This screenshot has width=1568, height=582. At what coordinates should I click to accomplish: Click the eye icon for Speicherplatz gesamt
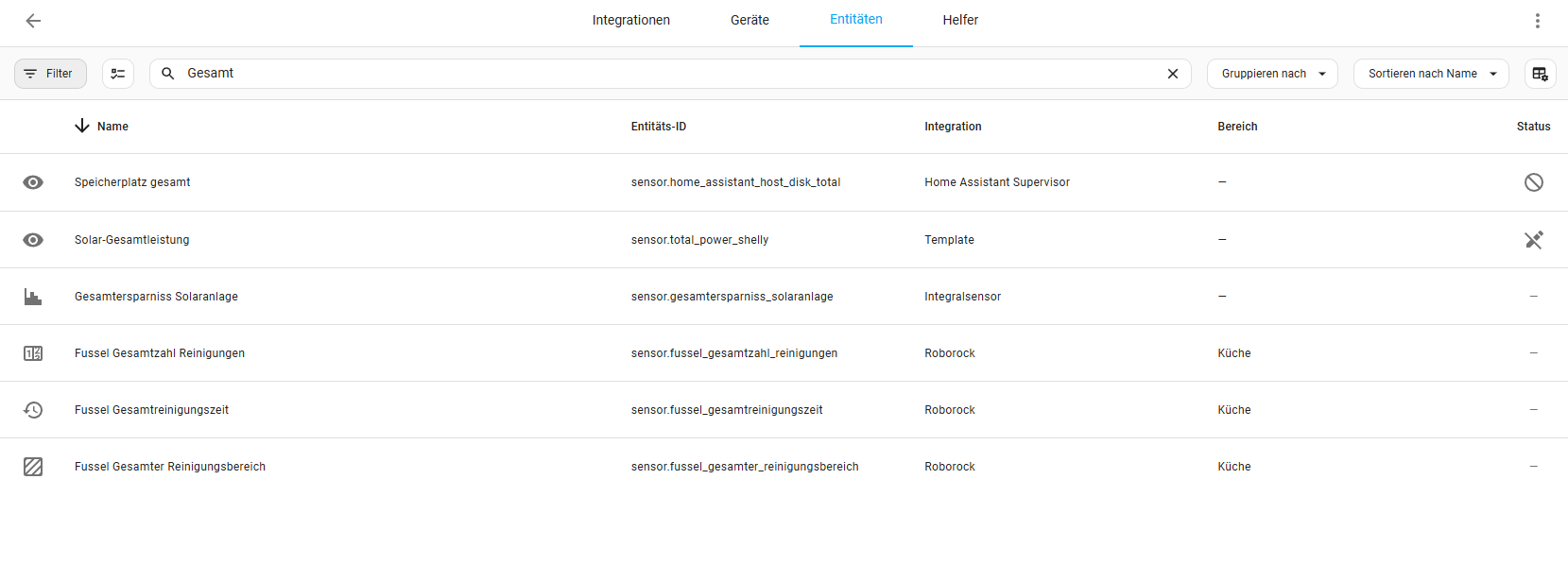(x=33, y=182)
